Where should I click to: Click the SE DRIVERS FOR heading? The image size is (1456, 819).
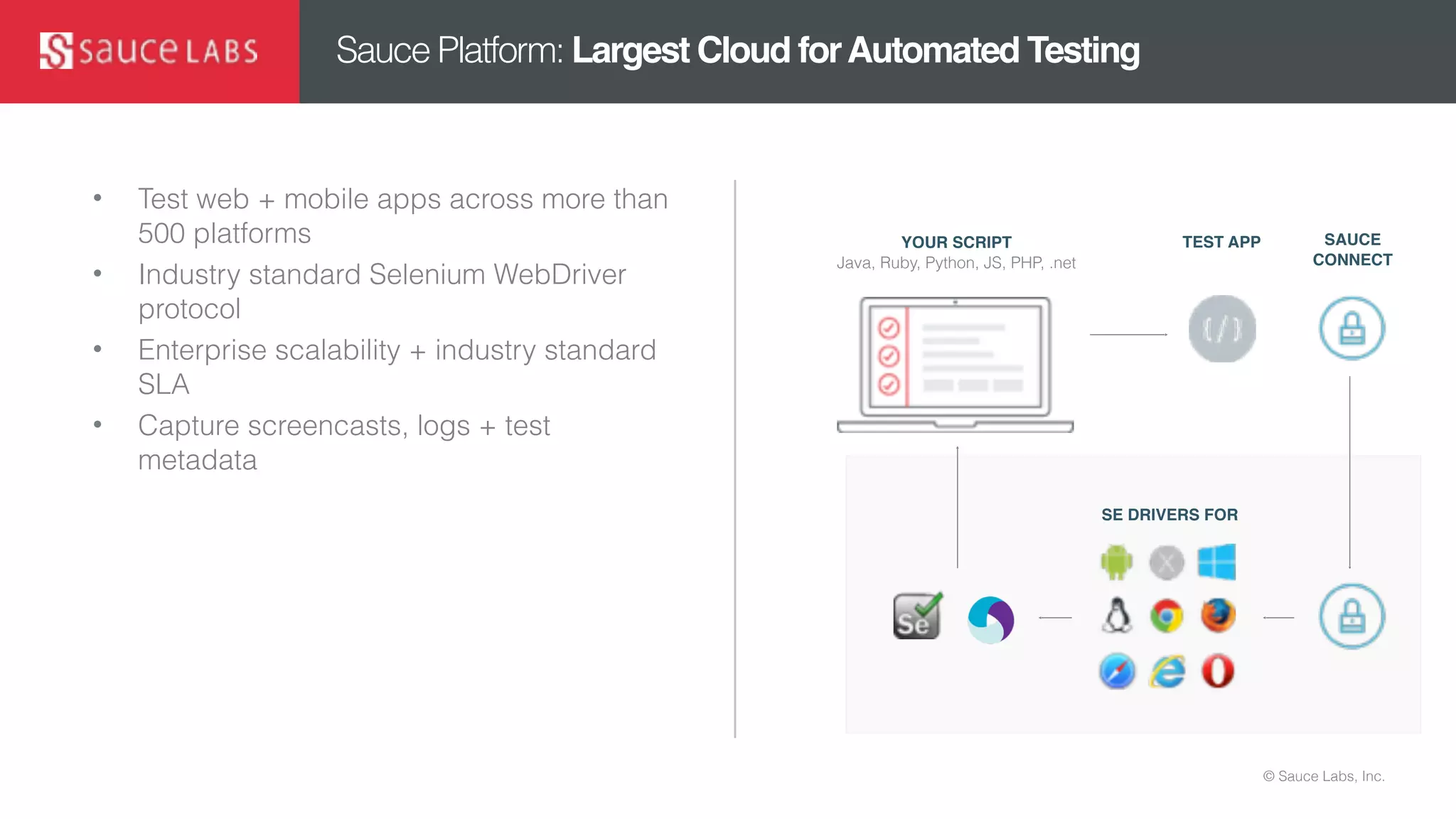click(x=1169, y=515)
